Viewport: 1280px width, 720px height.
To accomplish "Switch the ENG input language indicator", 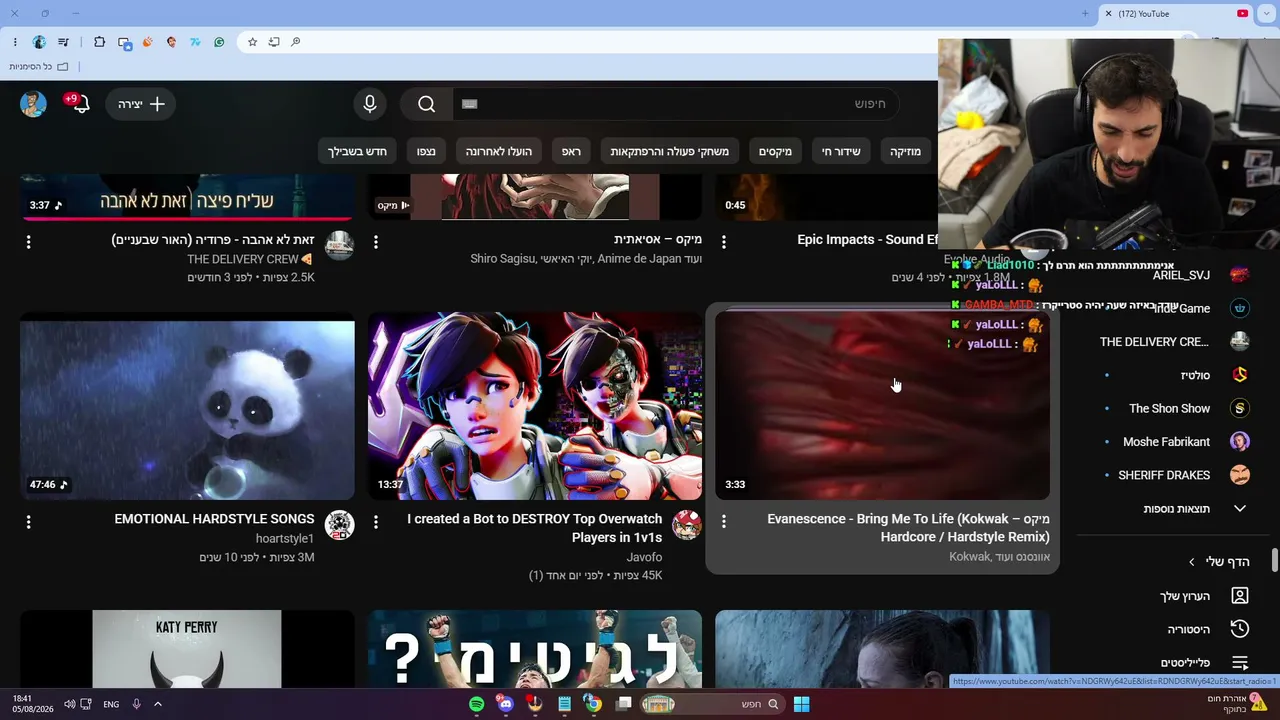I will tap(111, 704).
